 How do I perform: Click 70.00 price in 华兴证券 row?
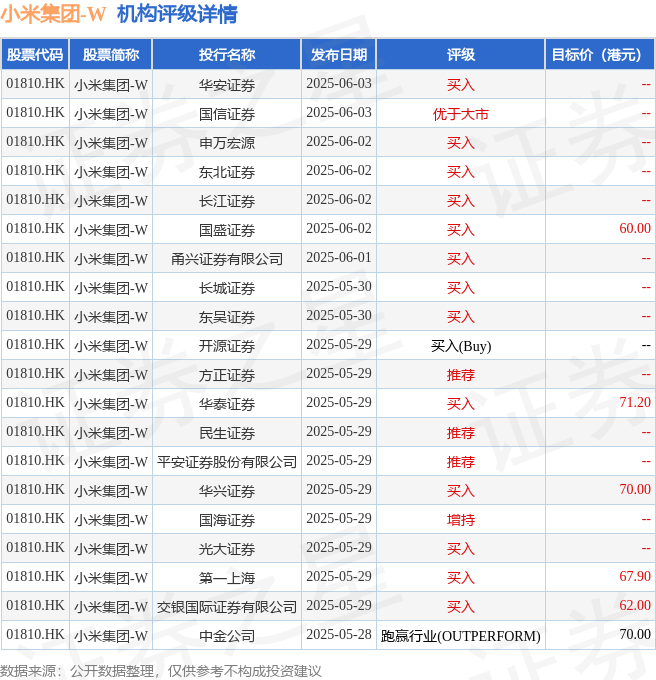pos(635,489)
